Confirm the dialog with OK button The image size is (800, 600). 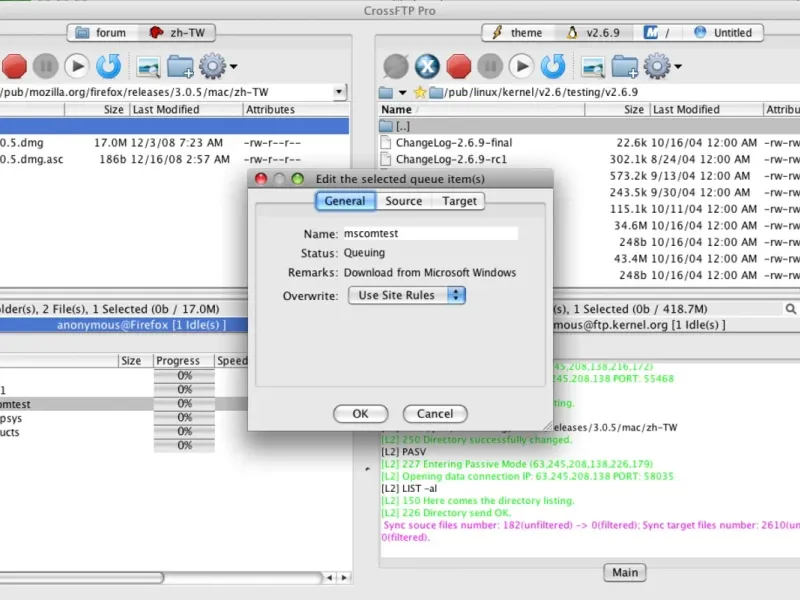click(360, 413)
